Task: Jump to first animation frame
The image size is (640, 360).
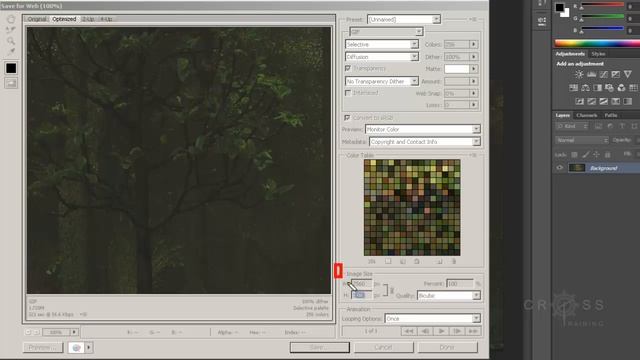Action: pyautogui.click(x=409, y=331)
